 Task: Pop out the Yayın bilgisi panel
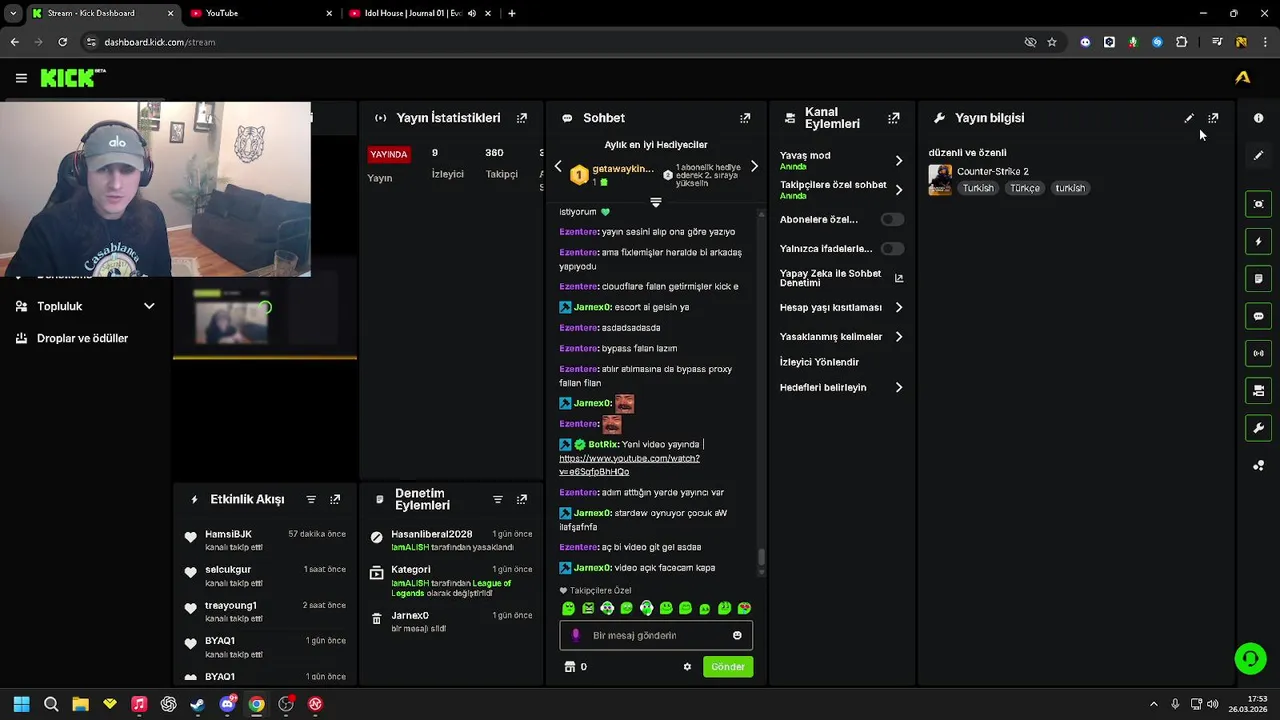click(1213, 118)
